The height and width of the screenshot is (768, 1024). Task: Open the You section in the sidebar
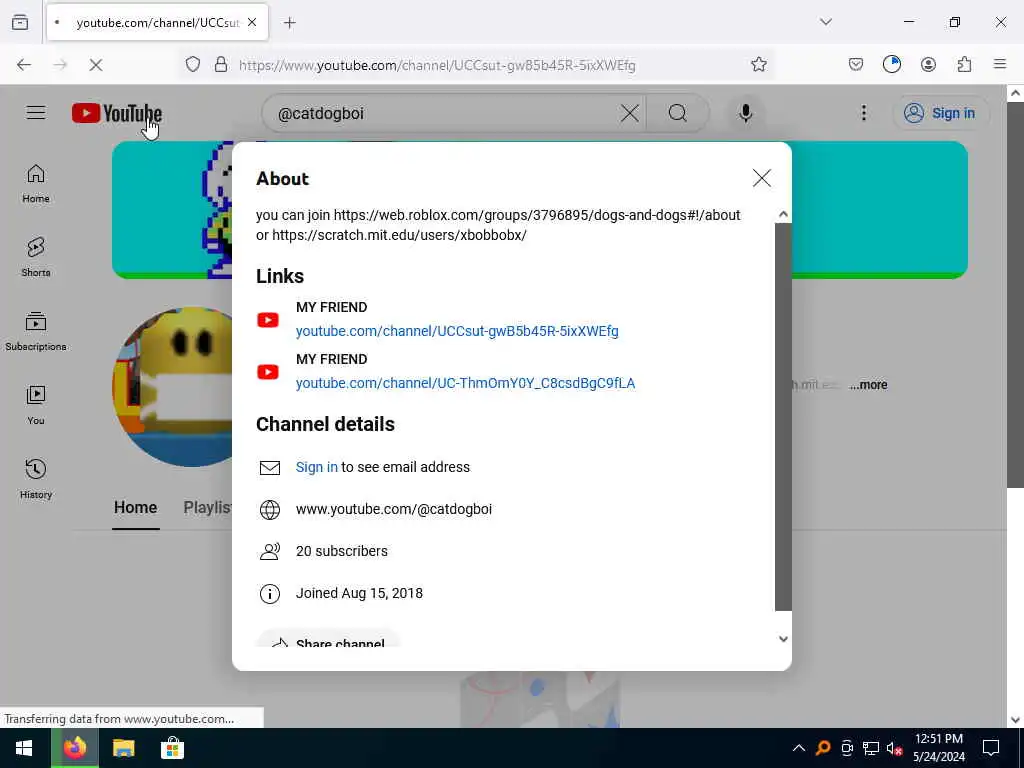(36, 406)
